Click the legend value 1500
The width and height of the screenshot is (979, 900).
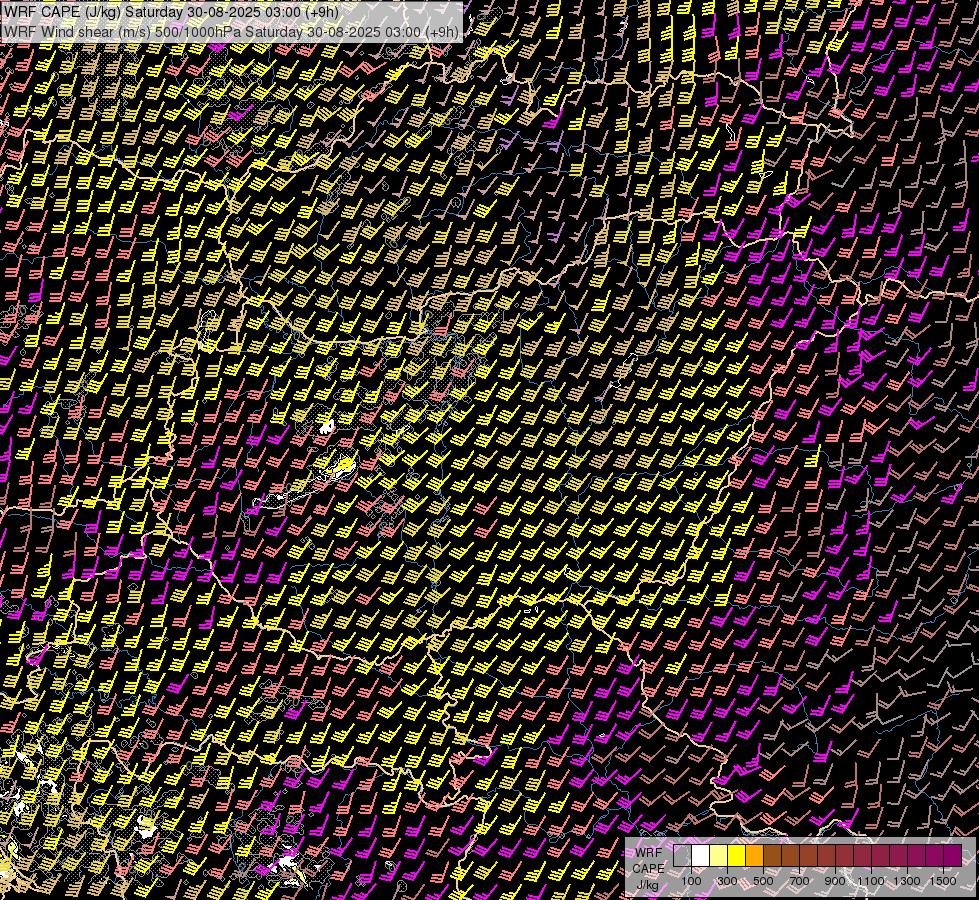tap(943, 881)
